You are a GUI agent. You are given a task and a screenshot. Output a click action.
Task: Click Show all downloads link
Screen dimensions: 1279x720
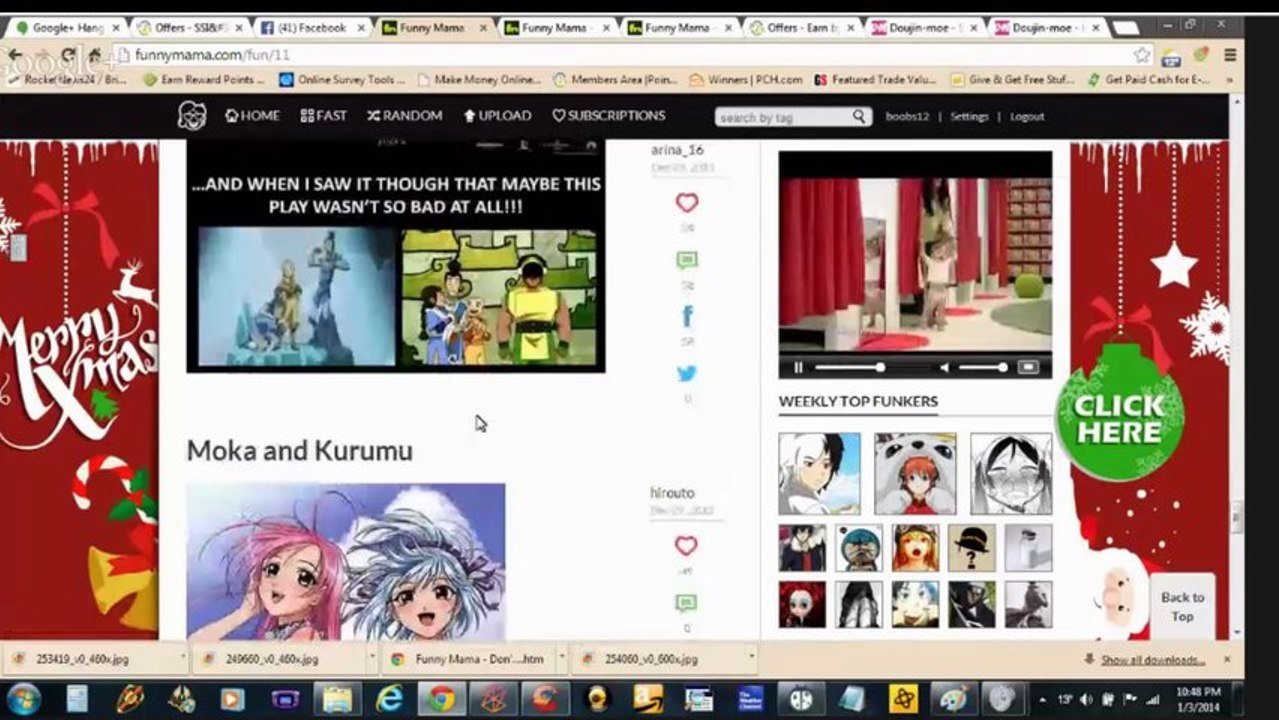click(x=1152, y=660)
